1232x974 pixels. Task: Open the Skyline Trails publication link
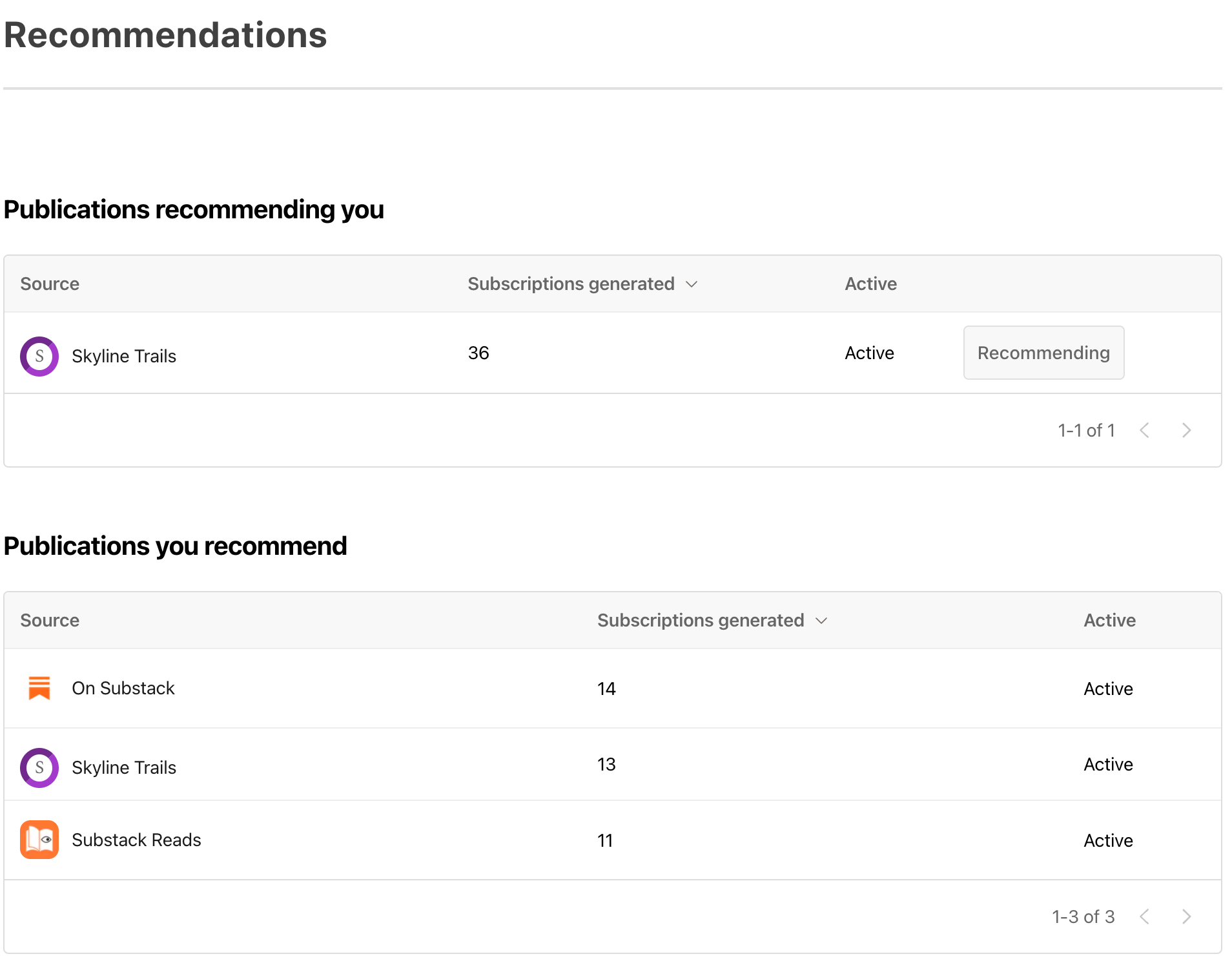pos(124,356)
